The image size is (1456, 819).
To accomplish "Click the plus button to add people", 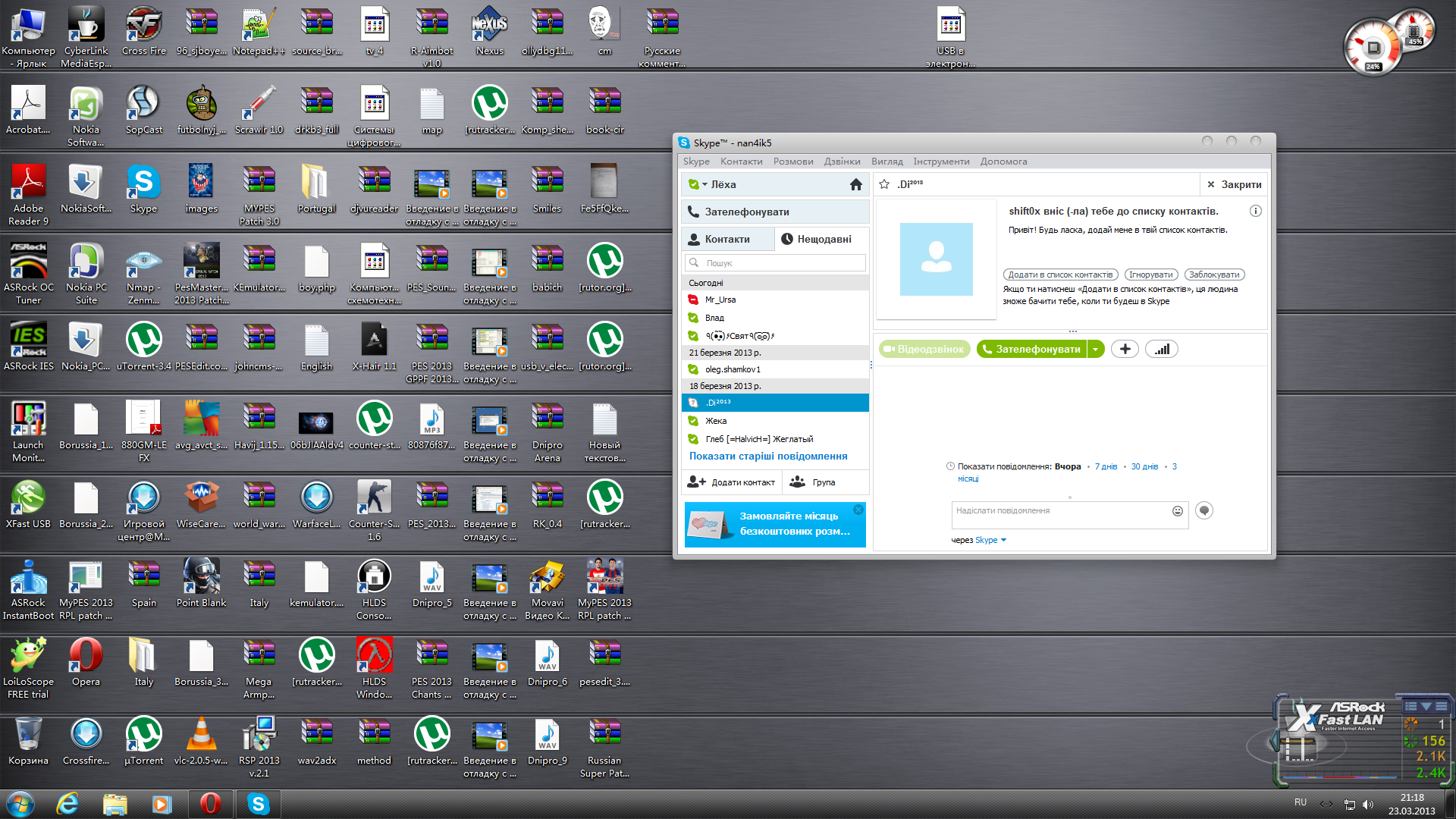I will click(1125, 349).
